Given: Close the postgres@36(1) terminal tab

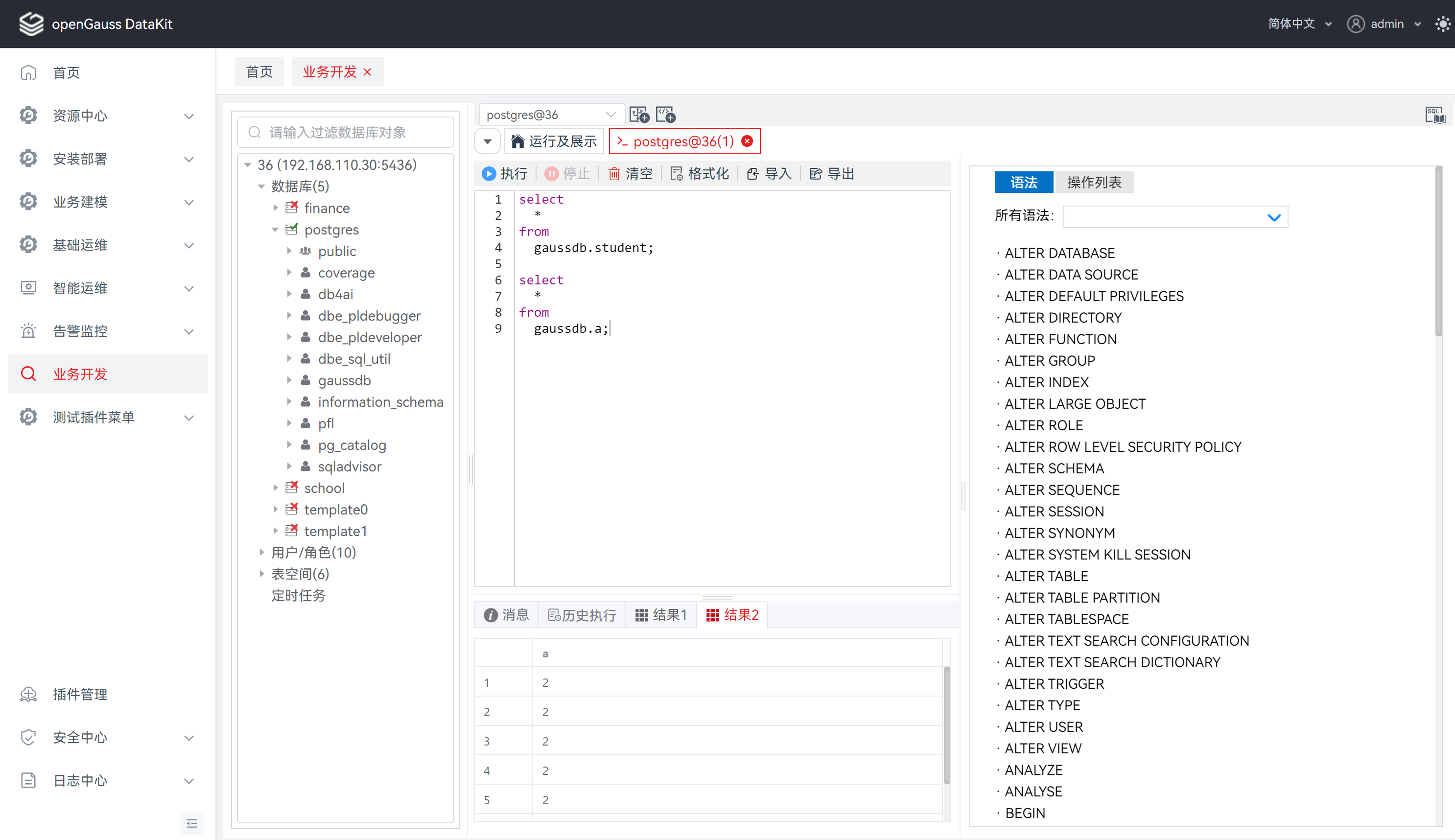Looking at the screenshot, I should (747, 141).
